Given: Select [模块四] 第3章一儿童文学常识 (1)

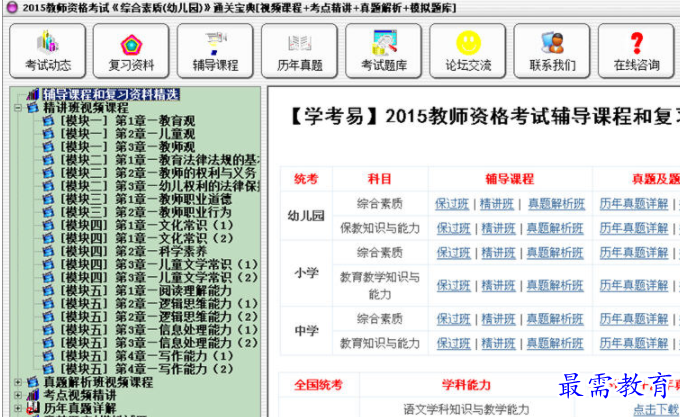Looking at the screenshot, I should (159, 264).
